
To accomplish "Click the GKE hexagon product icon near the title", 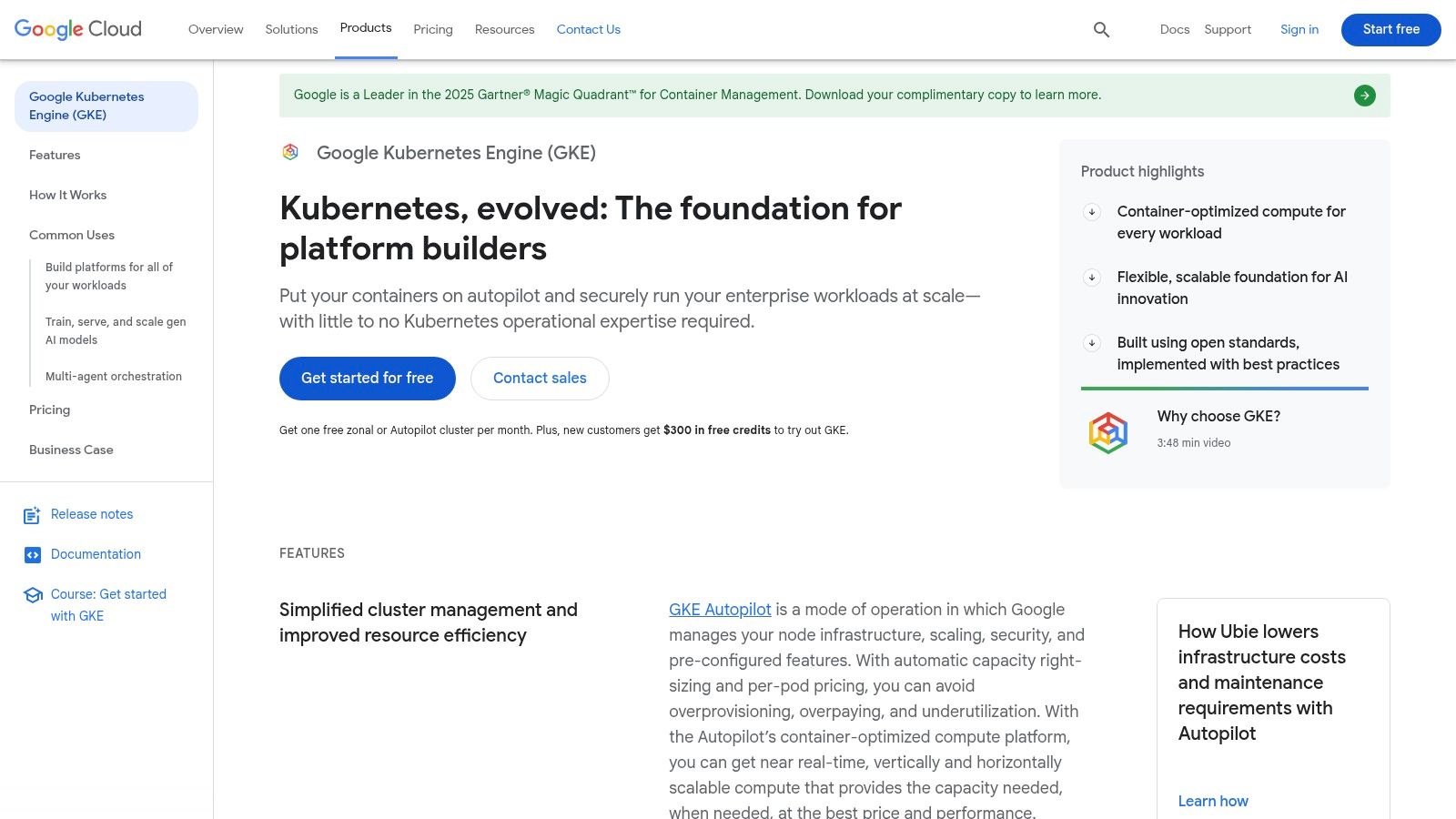I will 290,152.
